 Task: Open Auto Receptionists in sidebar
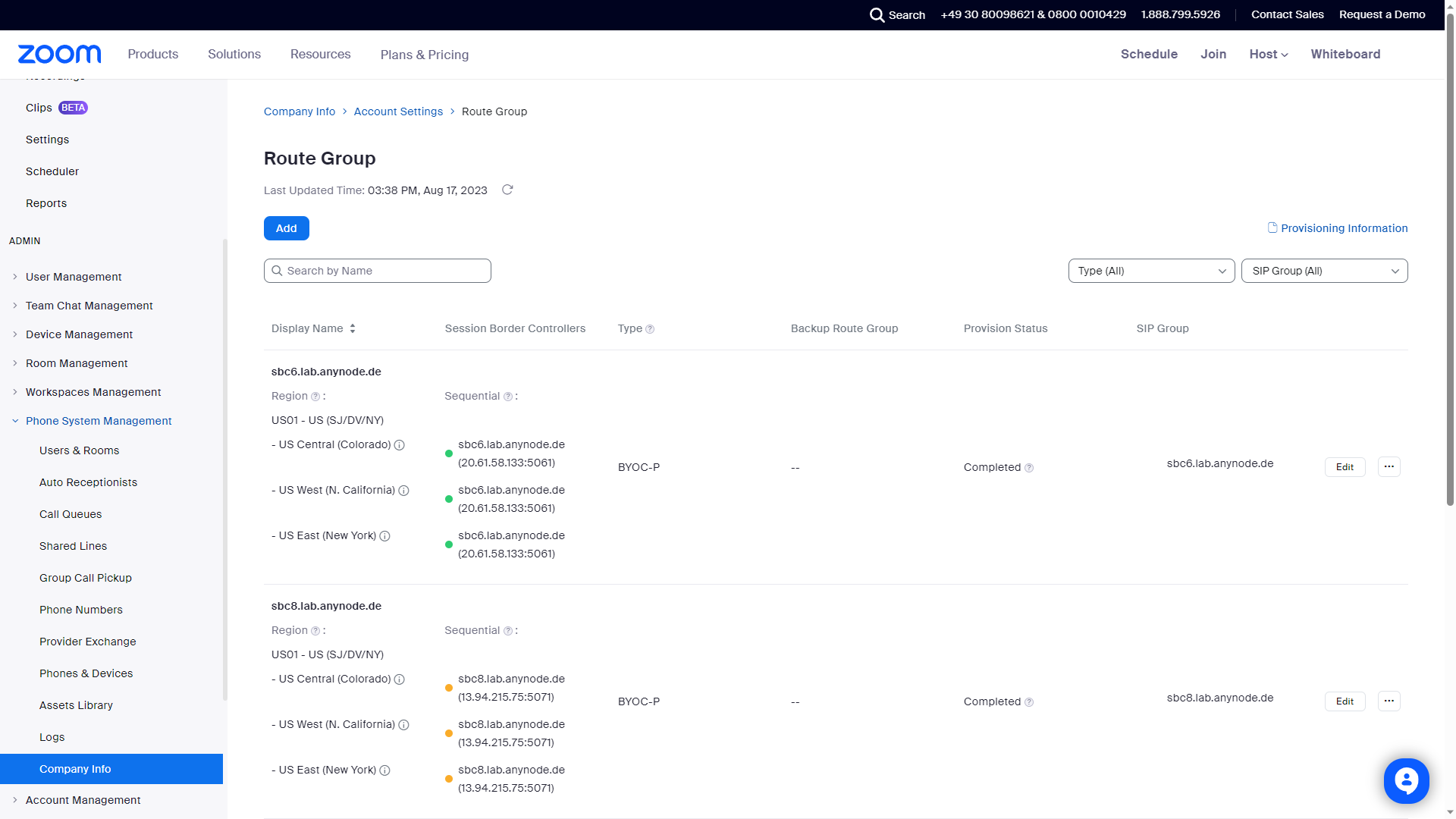point(89,482)
